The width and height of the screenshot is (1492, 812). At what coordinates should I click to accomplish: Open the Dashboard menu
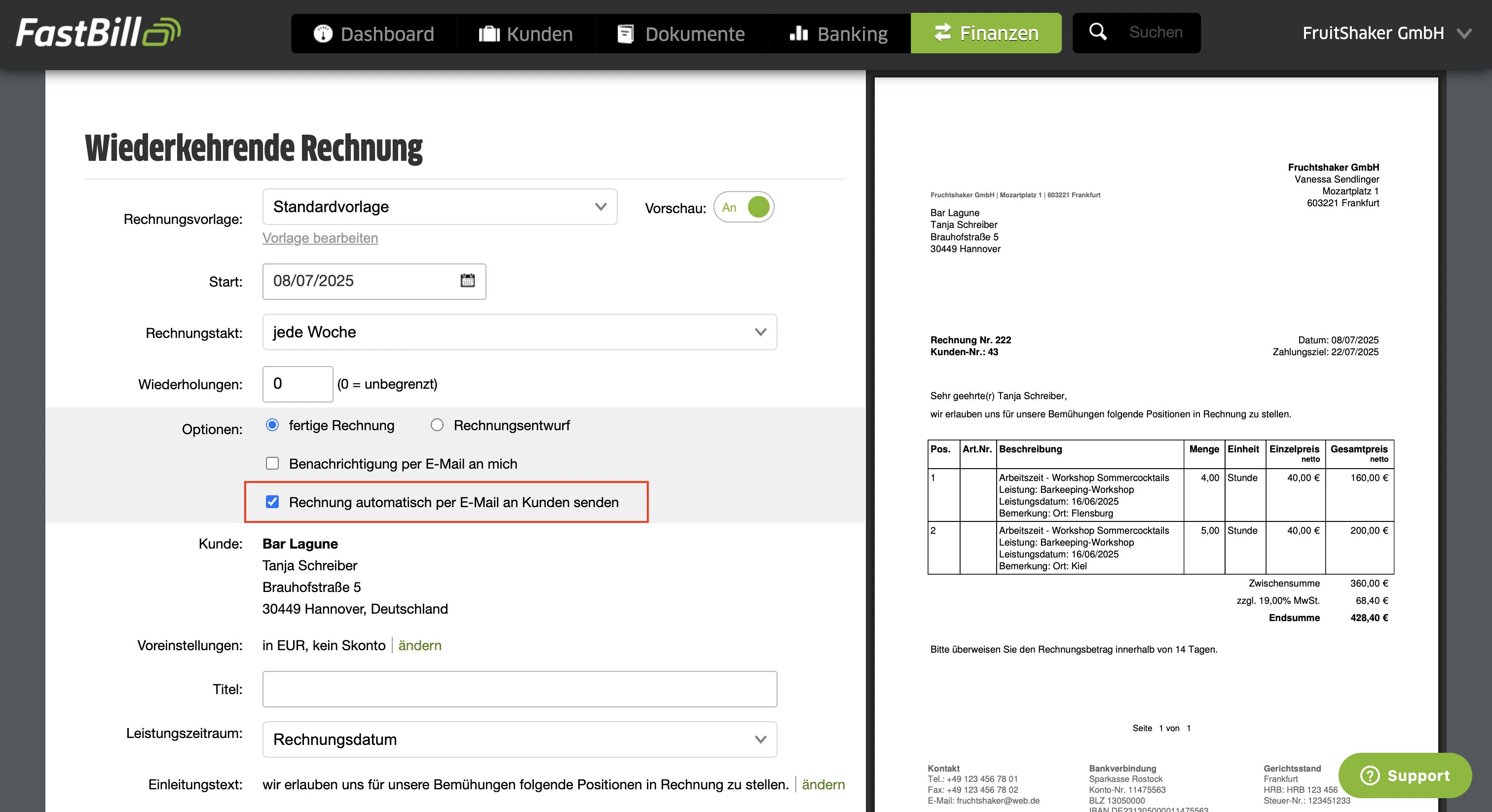(x=374, y=34)
